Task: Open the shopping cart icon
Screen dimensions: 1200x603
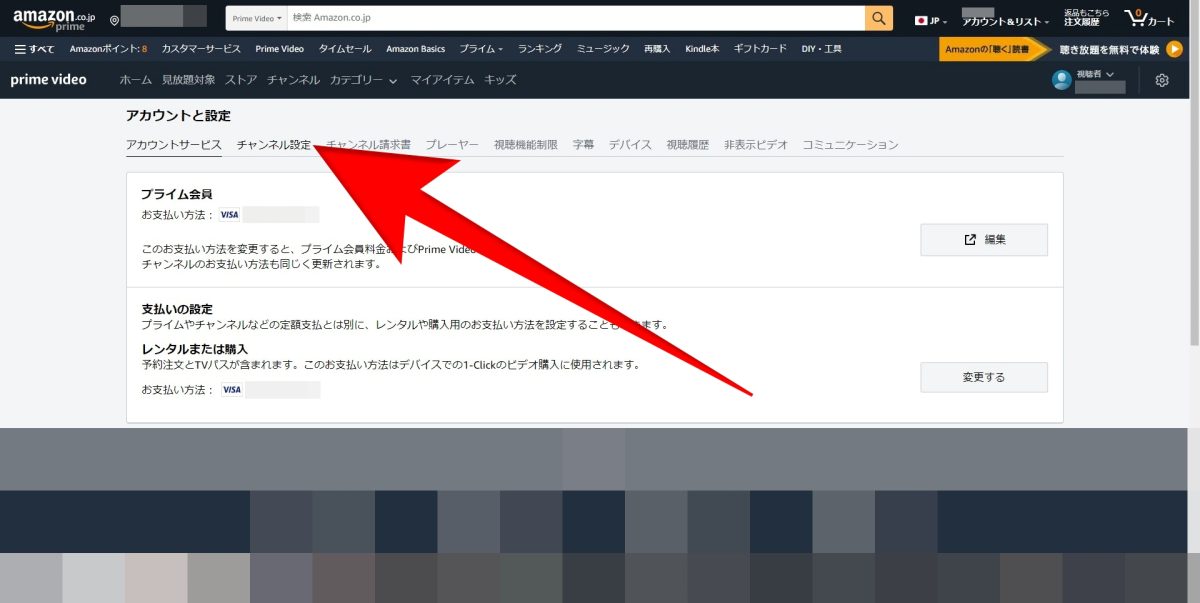Action: tap(1137, 16)
